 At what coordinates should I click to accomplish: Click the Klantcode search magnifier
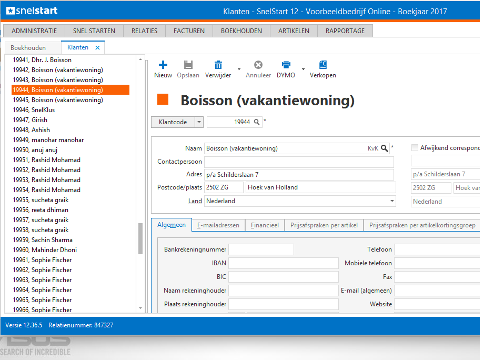click(x=257, y=122)
